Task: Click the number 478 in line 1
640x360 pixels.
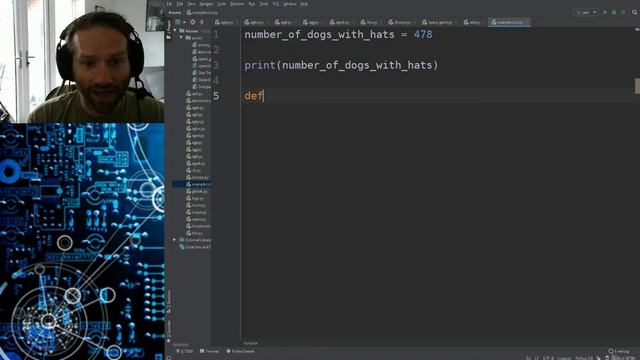Action: [x=423, y=34]
